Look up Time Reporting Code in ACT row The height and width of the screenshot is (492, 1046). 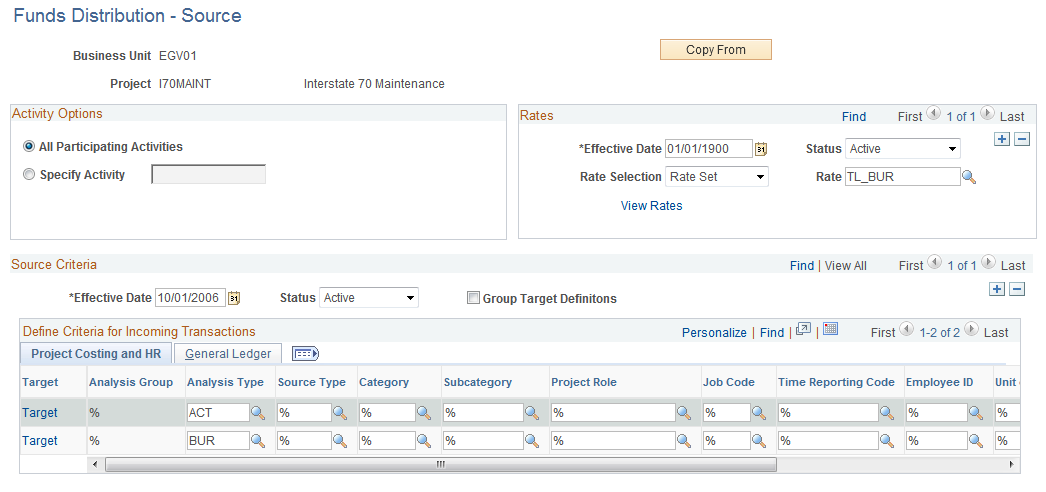[x=887, y=413]
